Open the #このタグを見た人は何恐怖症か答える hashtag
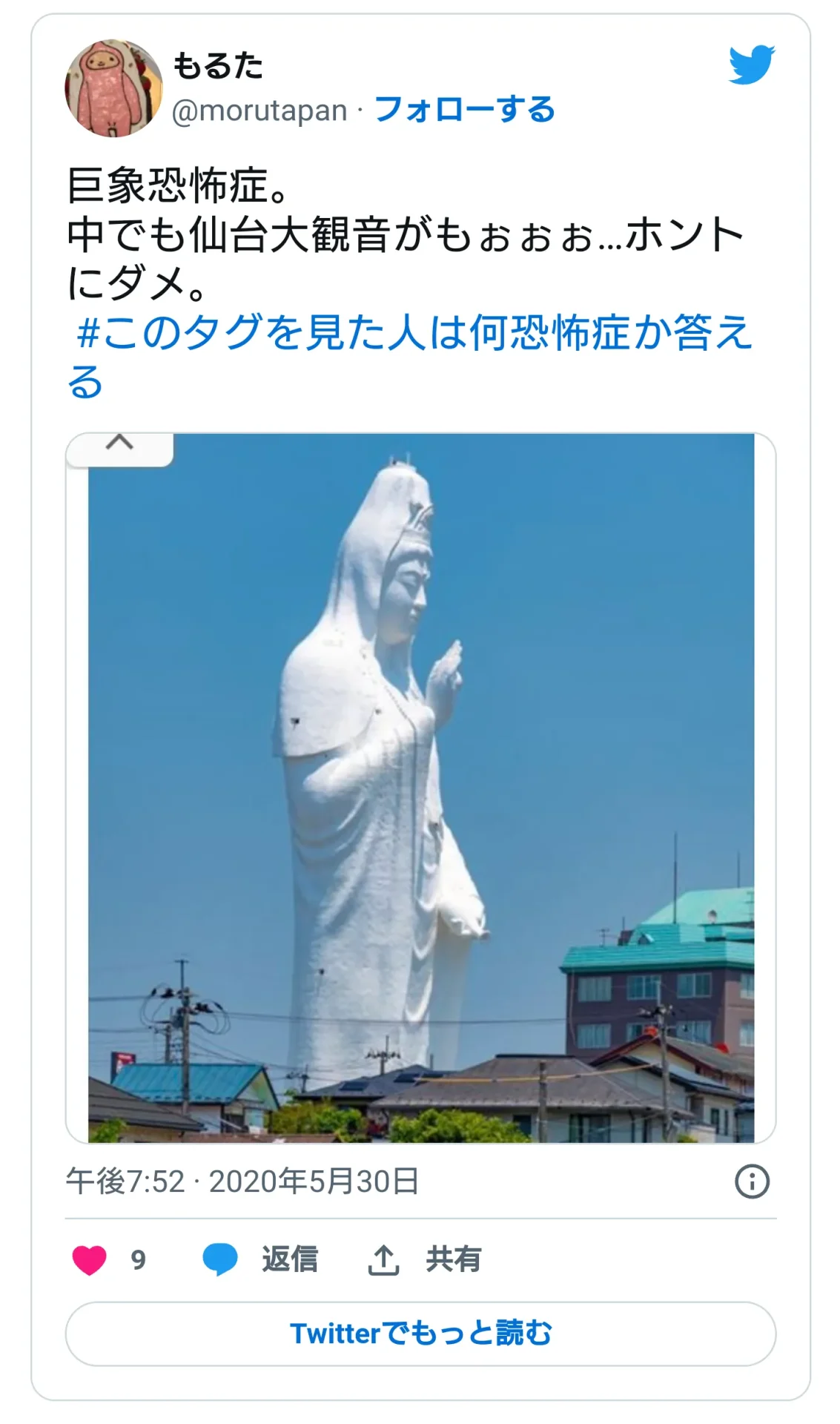The height and width of the screenshot is (1424, 840). [x=410, y=357]
